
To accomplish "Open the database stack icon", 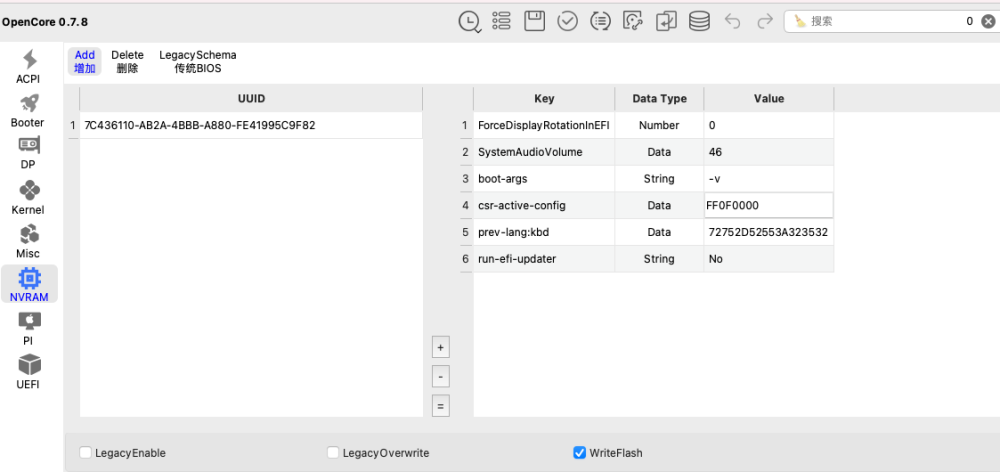I will click(x=700, y=21).
